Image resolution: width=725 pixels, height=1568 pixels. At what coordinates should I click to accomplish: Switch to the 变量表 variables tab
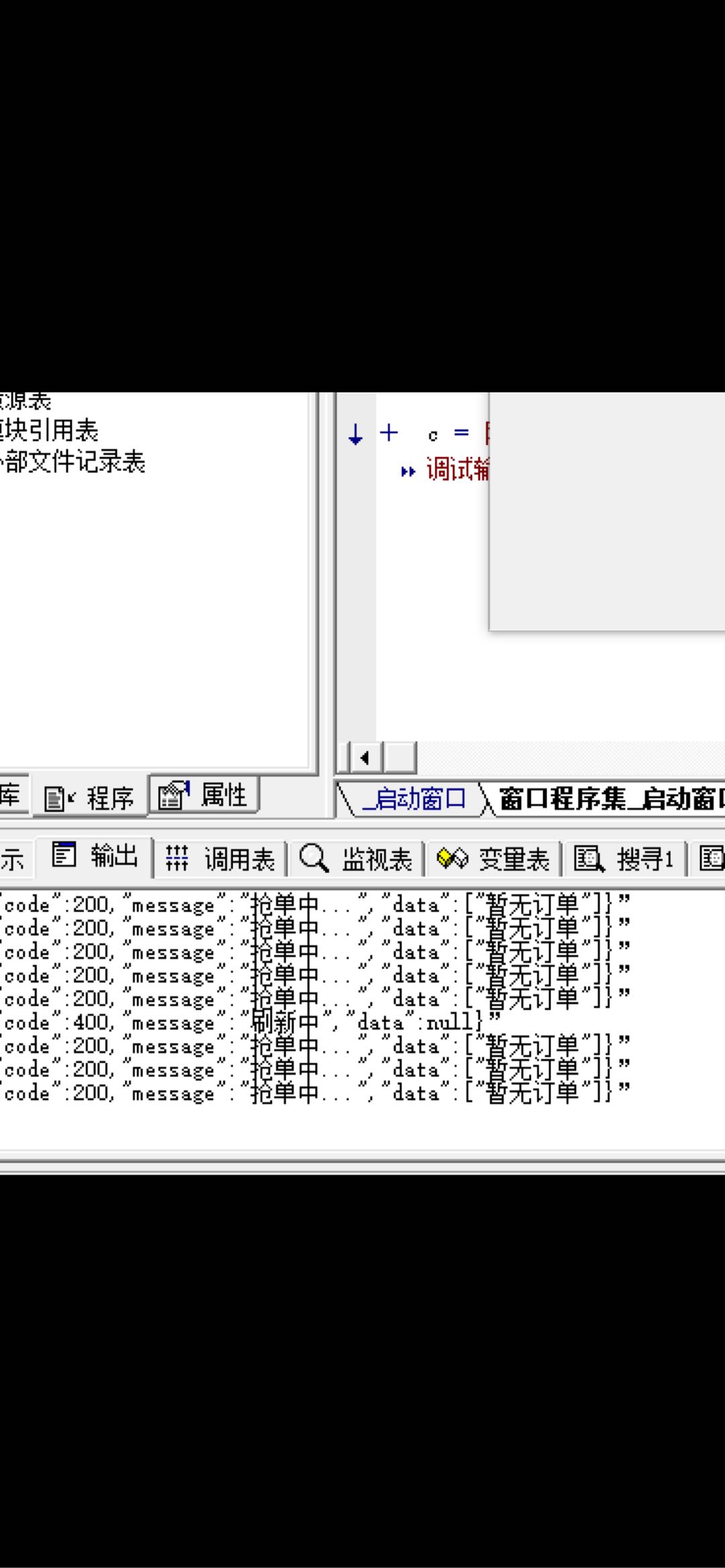(x=493, y=859)
